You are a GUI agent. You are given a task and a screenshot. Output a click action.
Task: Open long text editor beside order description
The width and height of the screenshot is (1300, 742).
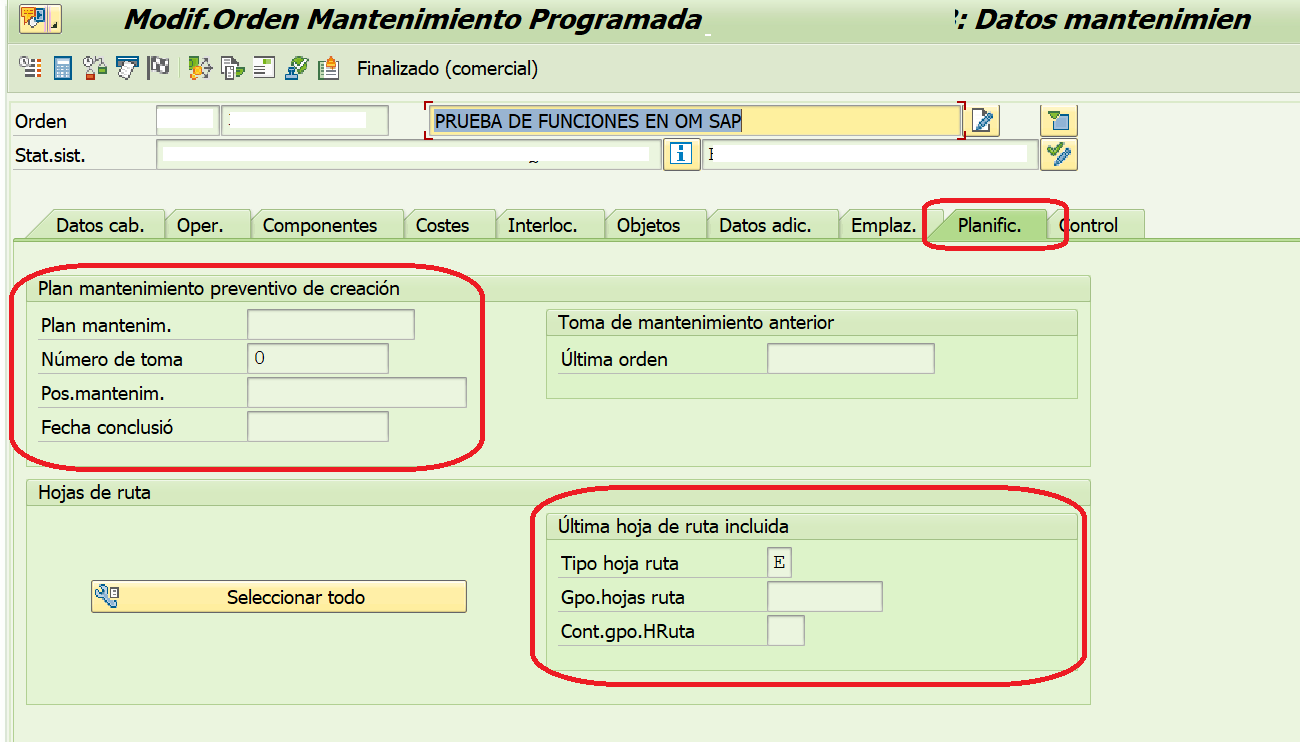(984, 121)
